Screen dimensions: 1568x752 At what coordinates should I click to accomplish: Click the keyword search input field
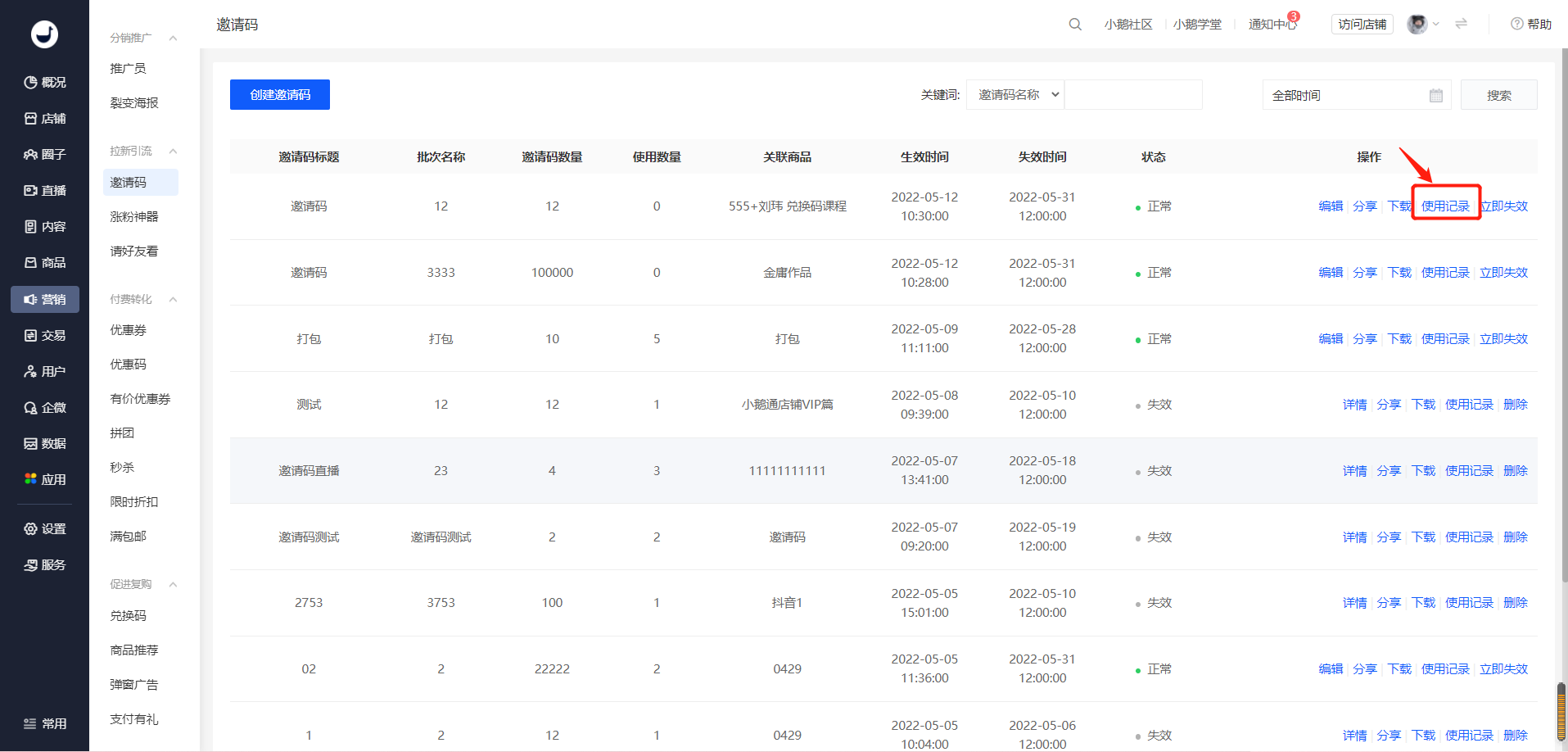click(1133, 94)
